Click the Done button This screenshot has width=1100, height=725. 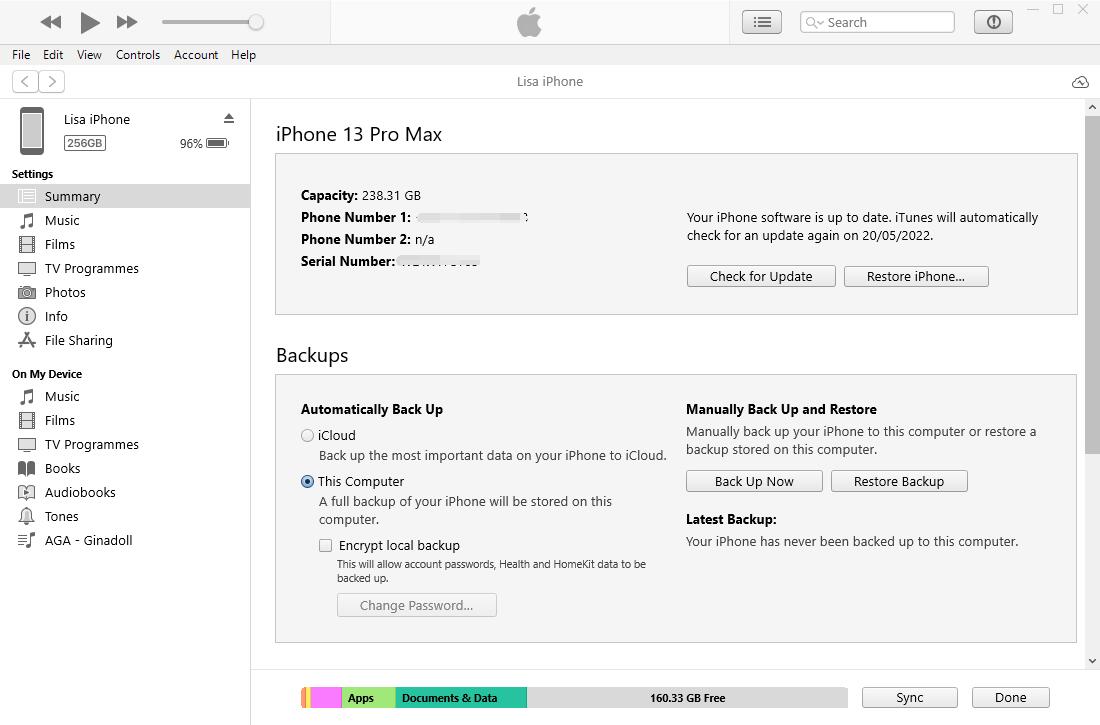click(x=1010, y=698)
